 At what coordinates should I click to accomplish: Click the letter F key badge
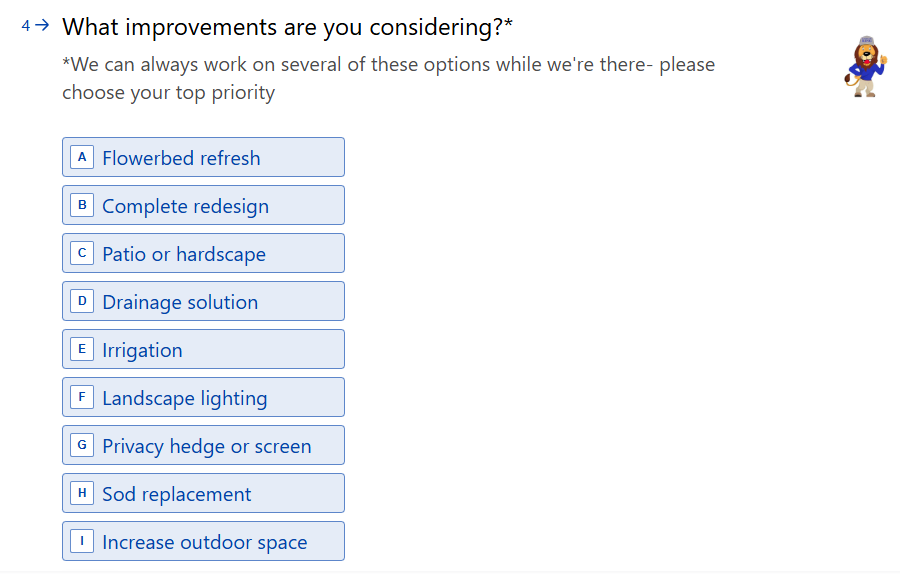[83, 397]
